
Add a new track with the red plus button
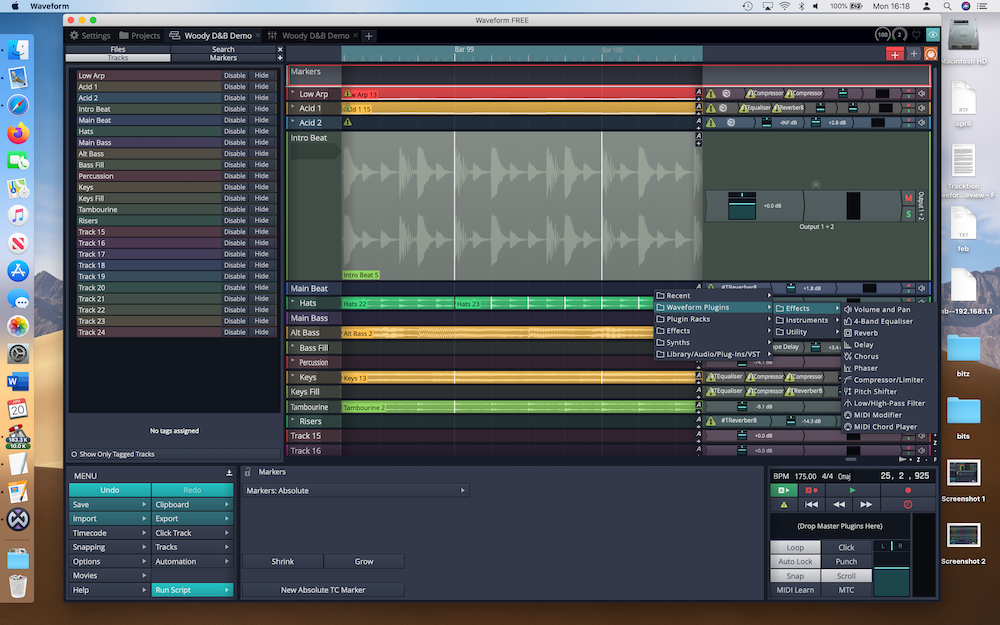pos(895,54)
